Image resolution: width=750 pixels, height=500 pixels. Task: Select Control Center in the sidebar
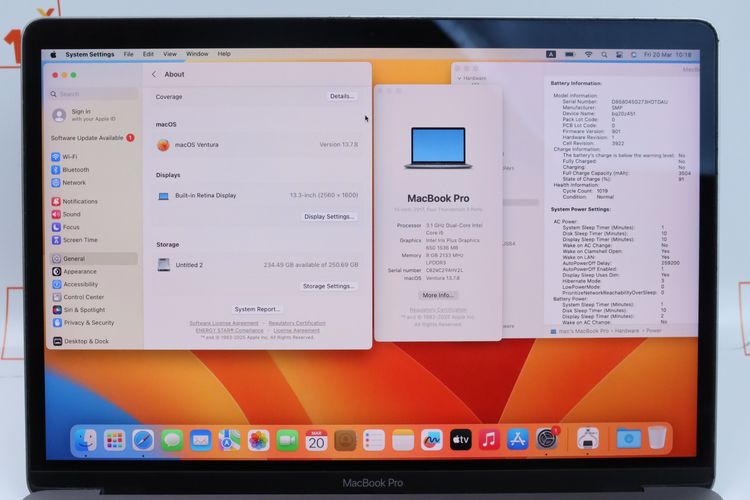(x=94, y=297)
